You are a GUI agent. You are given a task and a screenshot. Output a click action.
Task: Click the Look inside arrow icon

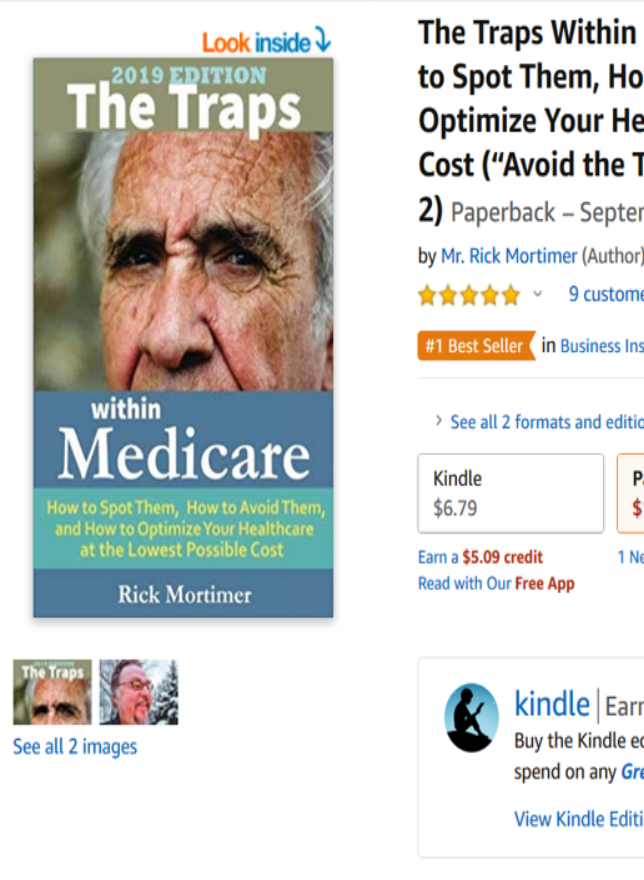click(323, 40)
